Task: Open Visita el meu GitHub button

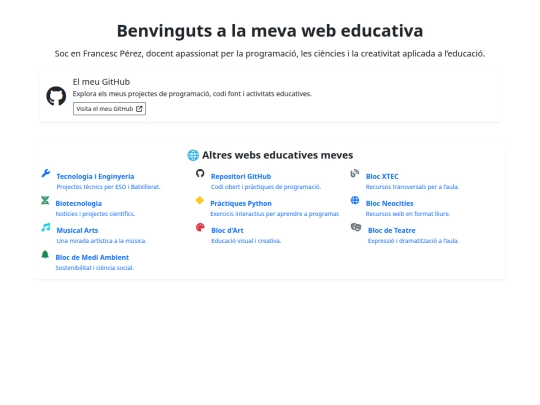Action: point(109,109)
